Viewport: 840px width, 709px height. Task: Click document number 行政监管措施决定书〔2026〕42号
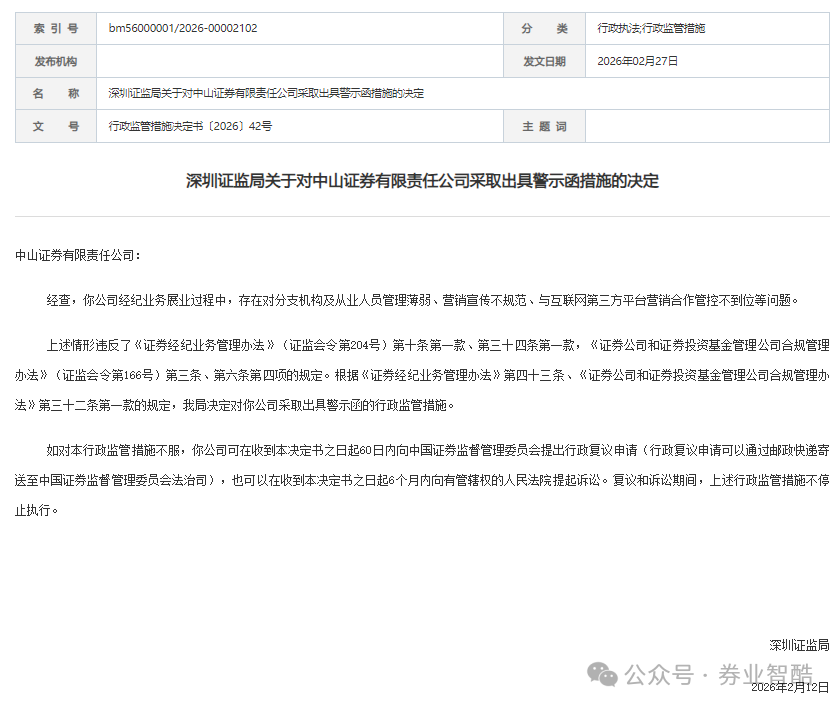click(190, 127)
